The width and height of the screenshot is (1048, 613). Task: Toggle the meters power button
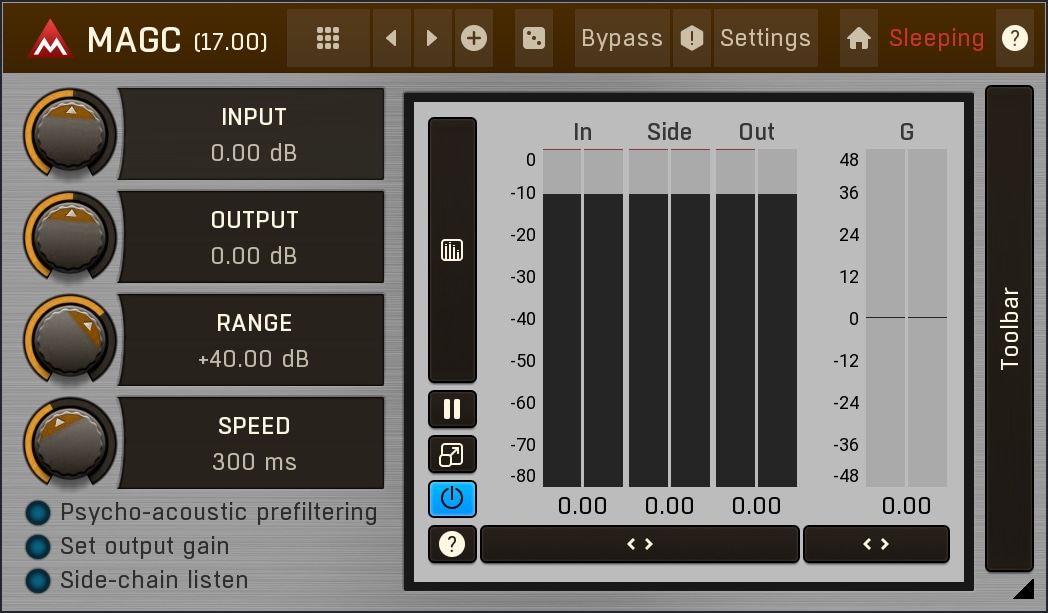(x=452, y=499)
